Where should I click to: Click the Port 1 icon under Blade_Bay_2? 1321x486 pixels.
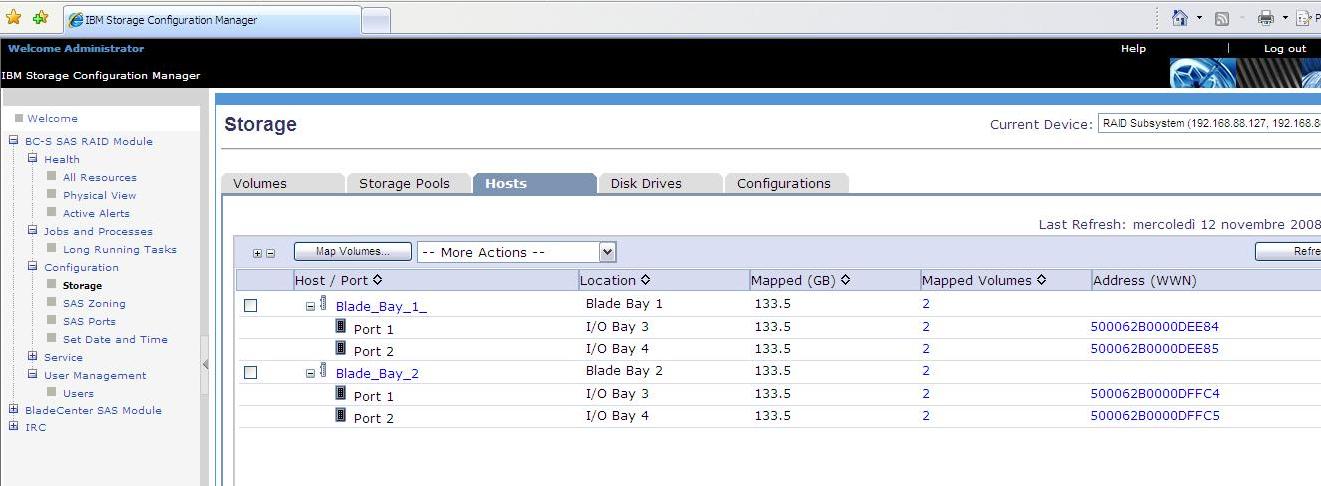pos(340,394)
